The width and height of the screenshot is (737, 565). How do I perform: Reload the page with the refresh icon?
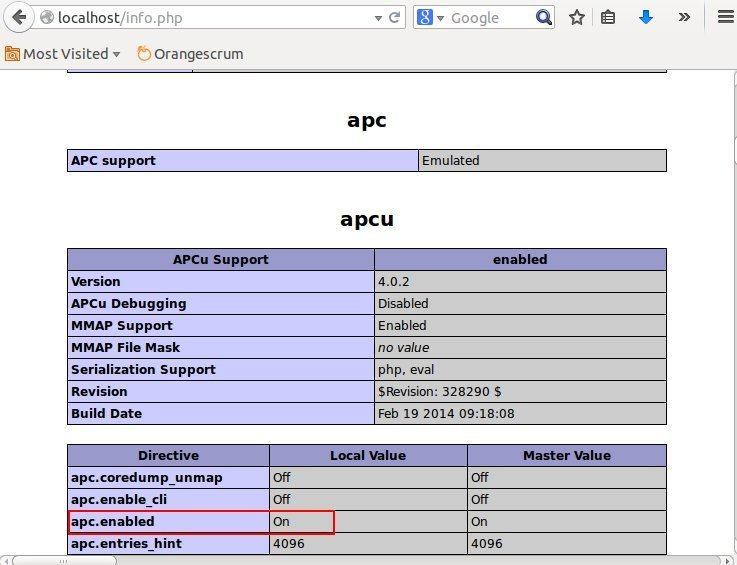pos(394,18)
